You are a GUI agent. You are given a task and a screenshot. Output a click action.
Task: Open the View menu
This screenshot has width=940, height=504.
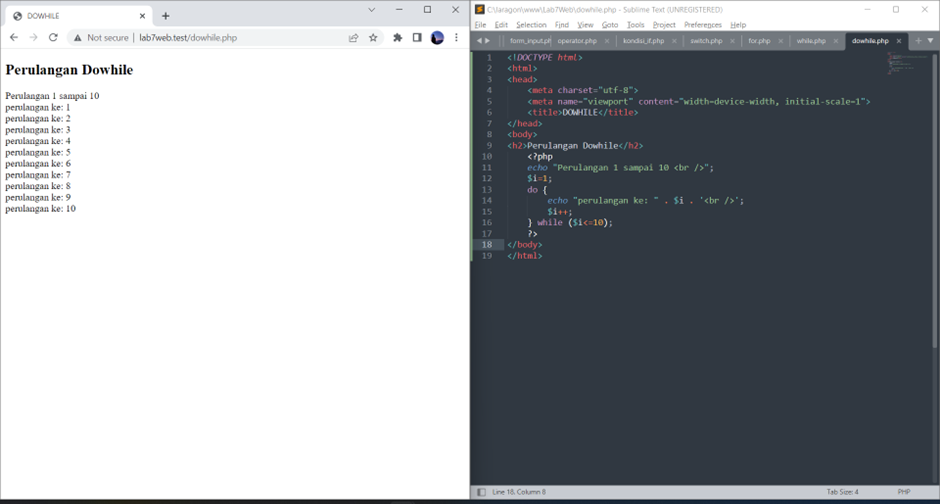585,25
